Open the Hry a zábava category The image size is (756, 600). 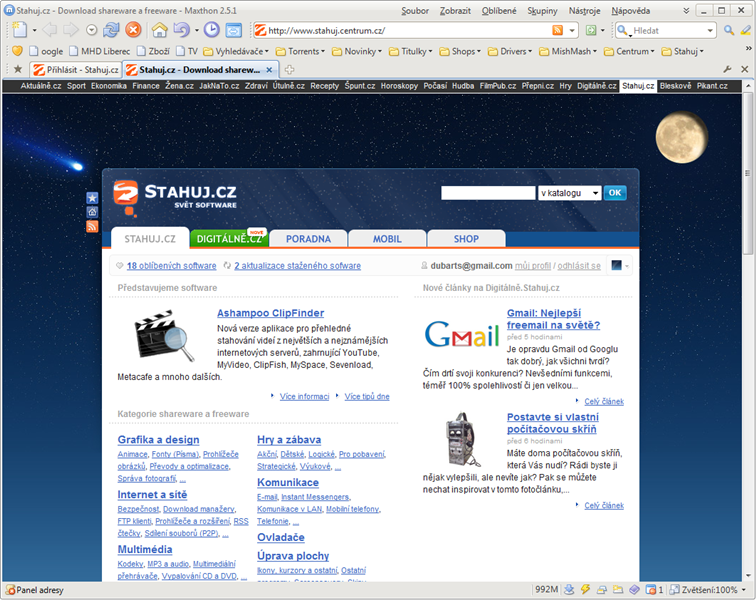tap(289, 440)
